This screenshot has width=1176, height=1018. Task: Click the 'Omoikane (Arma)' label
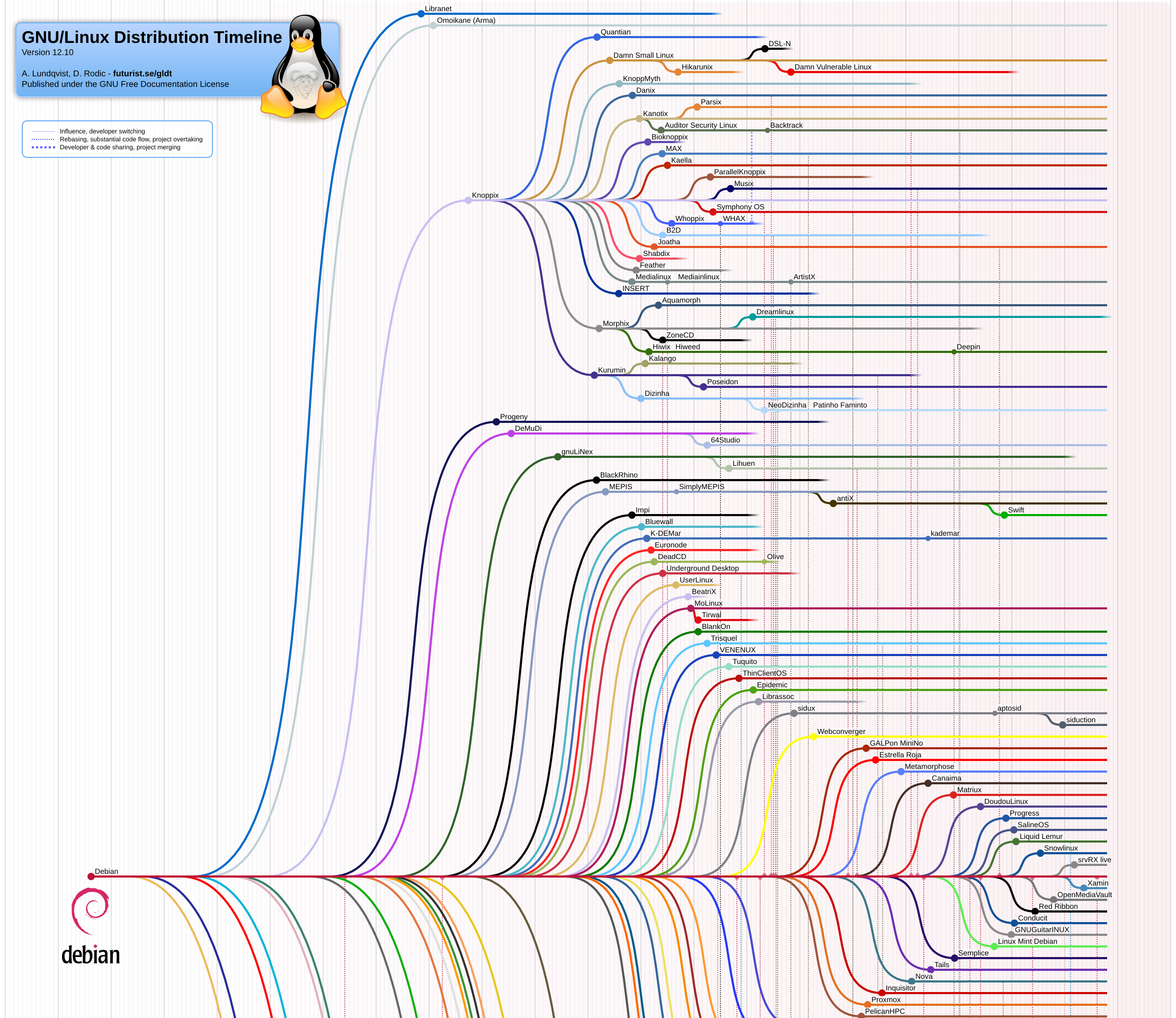tap(466, 21)
